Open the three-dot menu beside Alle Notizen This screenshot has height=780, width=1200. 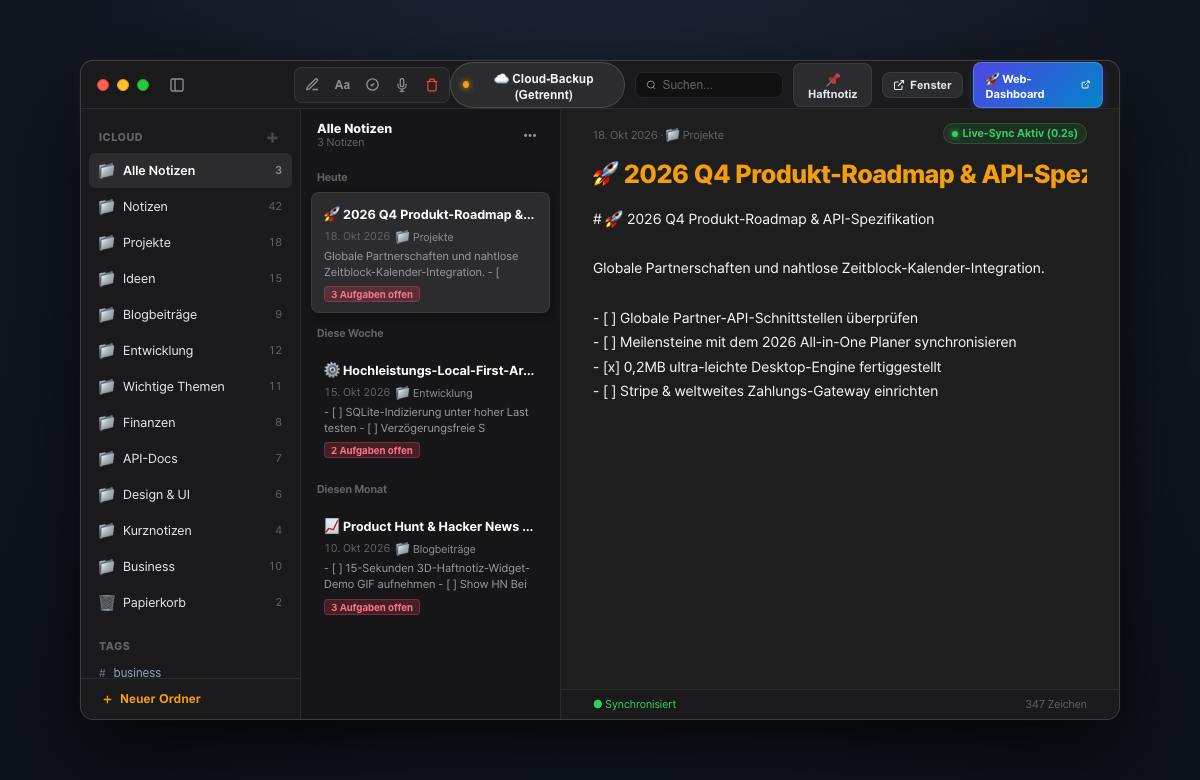[x=530, y=135]
